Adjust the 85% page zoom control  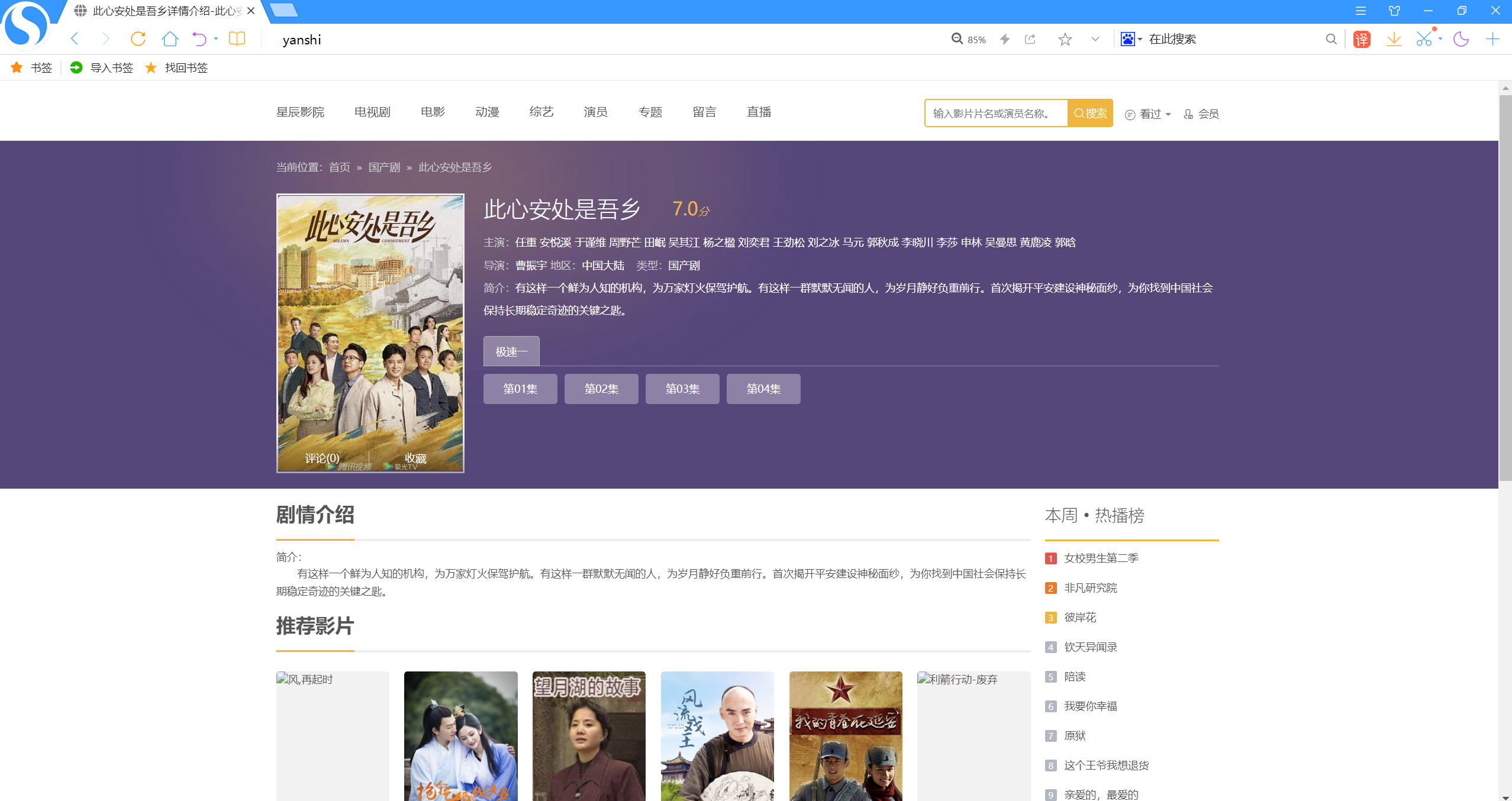pos(968,39)
